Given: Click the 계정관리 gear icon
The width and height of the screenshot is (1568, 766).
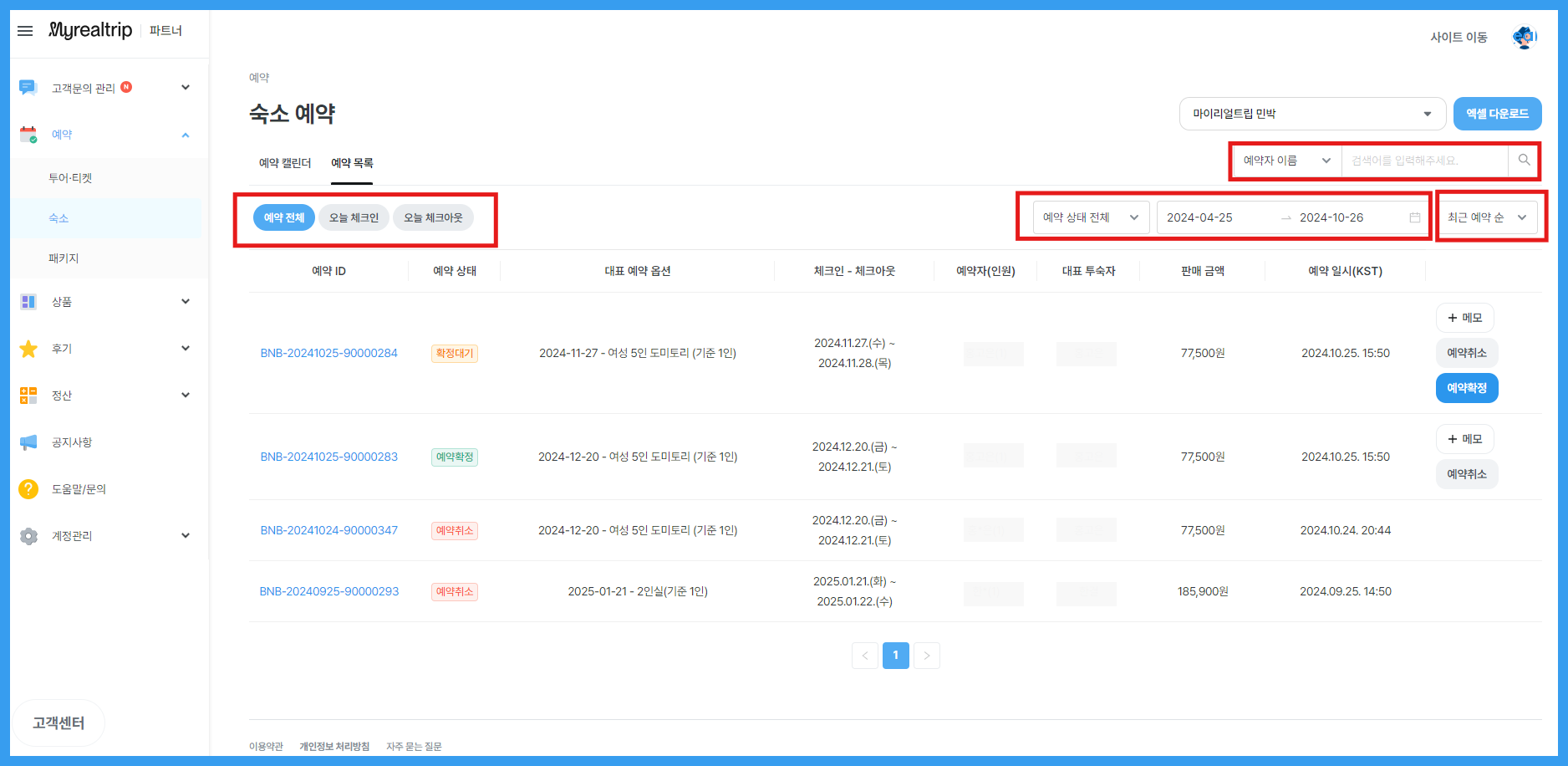Looking at the screenshot, I should coord(28,536).
